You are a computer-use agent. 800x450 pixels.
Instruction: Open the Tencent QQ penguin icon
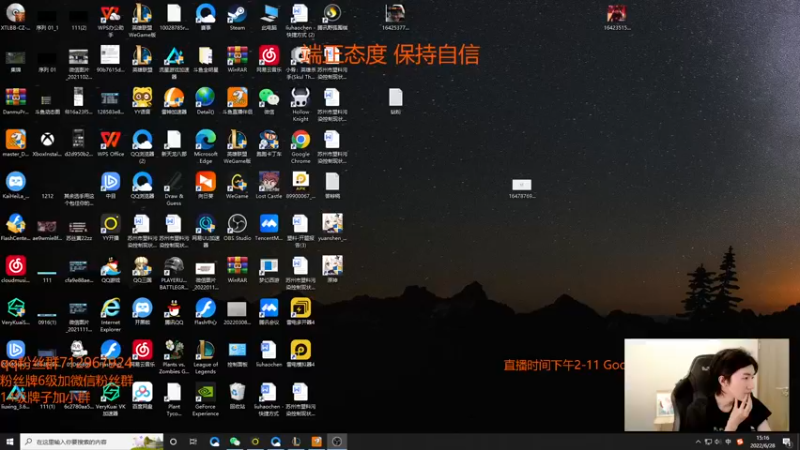pos(173,312)
